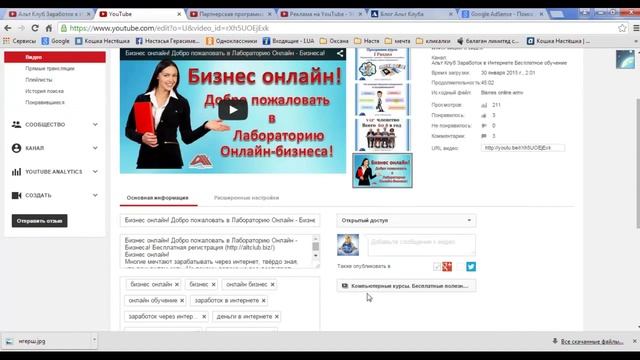This screenshot has width=640, height=360.
Task: Click the share icon on the video player
Action: tap(340, 53)
